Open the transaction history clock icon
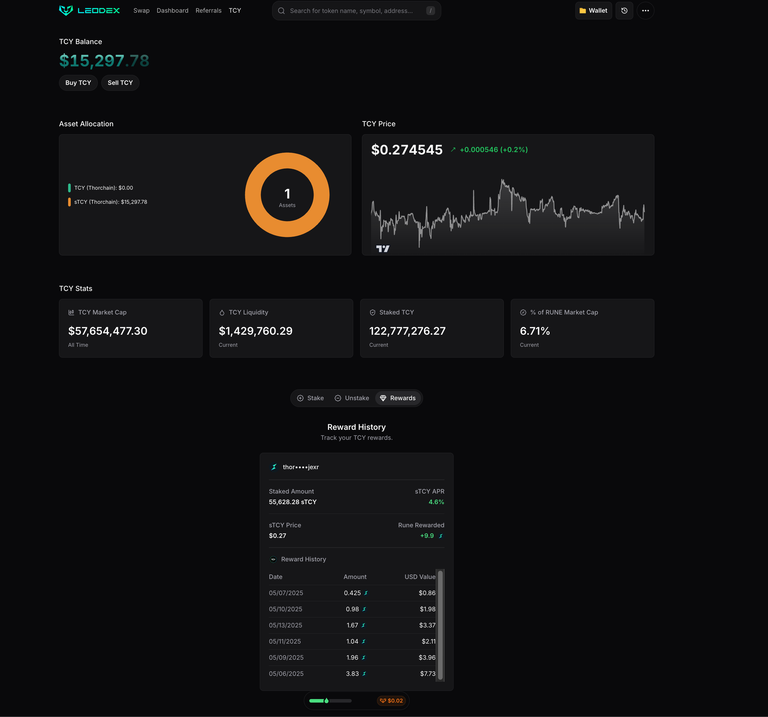The image size is (768, 717). pos(624,10)
